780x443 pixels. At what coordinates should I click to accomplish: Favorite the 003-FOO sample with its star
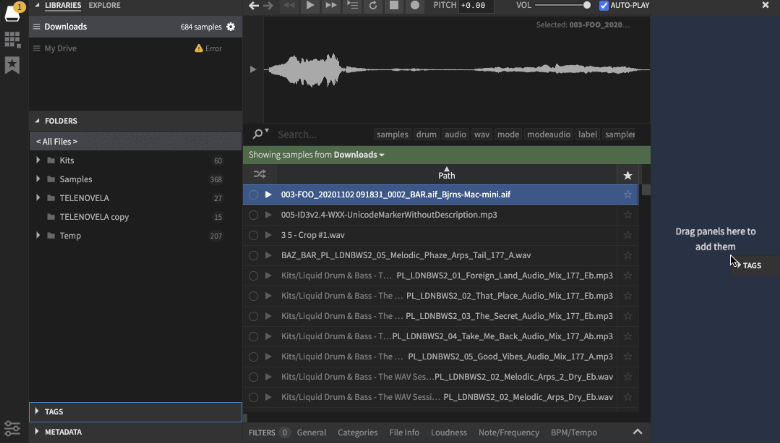click(628, 195)
